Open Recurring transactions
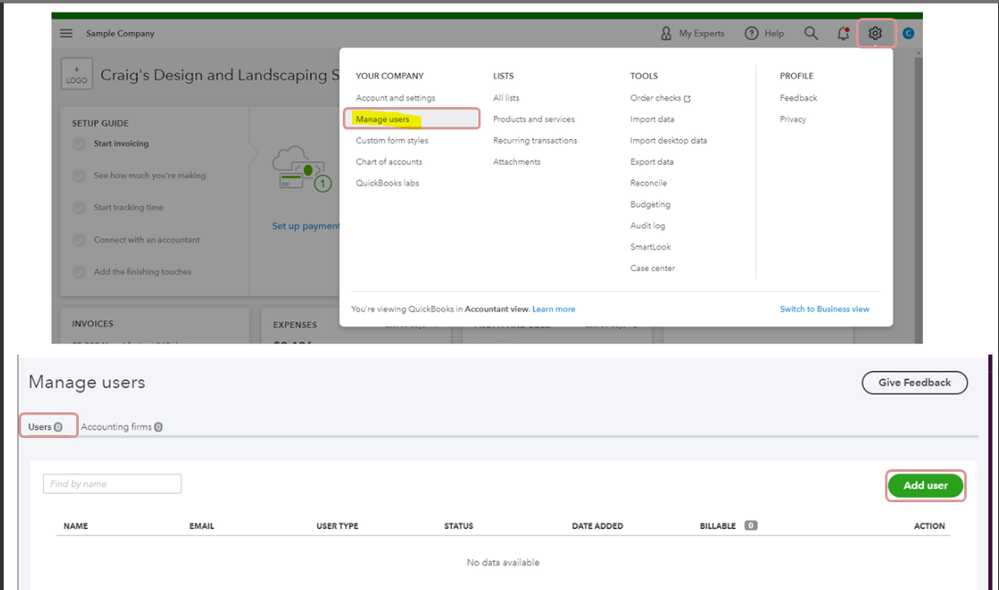This screenshot has width=999, height=590. 535,141
